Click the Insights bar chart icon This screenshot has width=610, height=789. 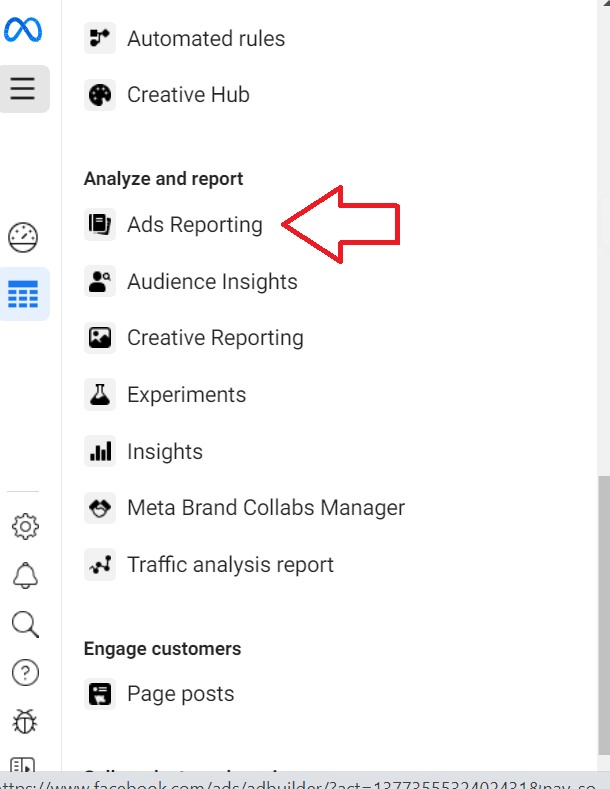[100, 451]
